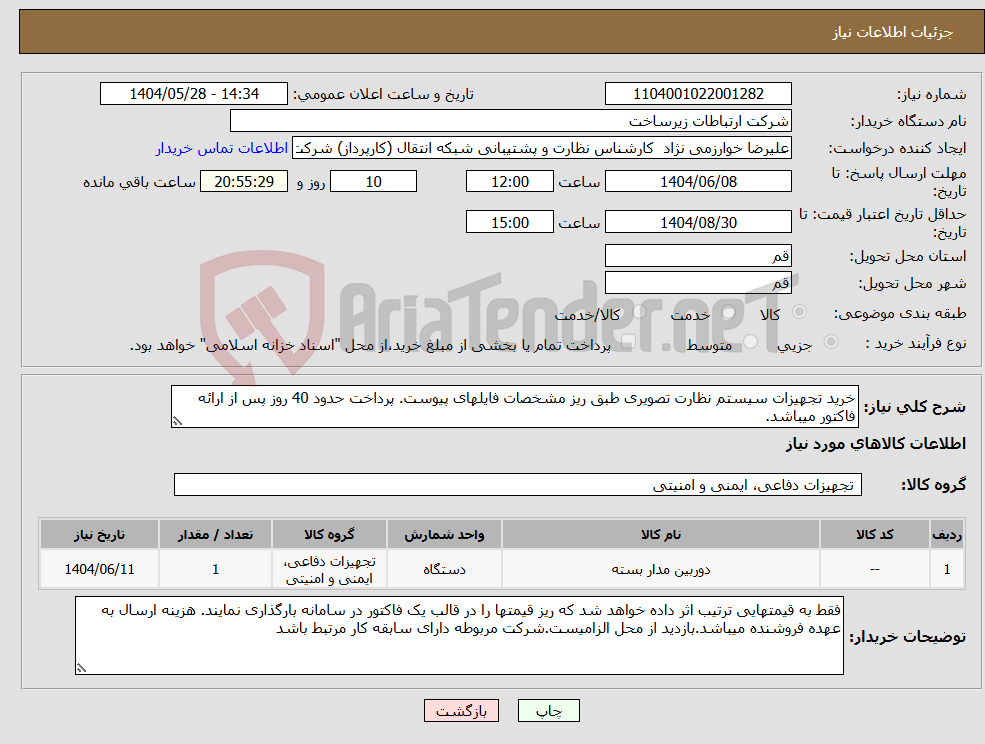Click the price validity time 15:00
The image size is (985, 744).
tap(509, 222)
